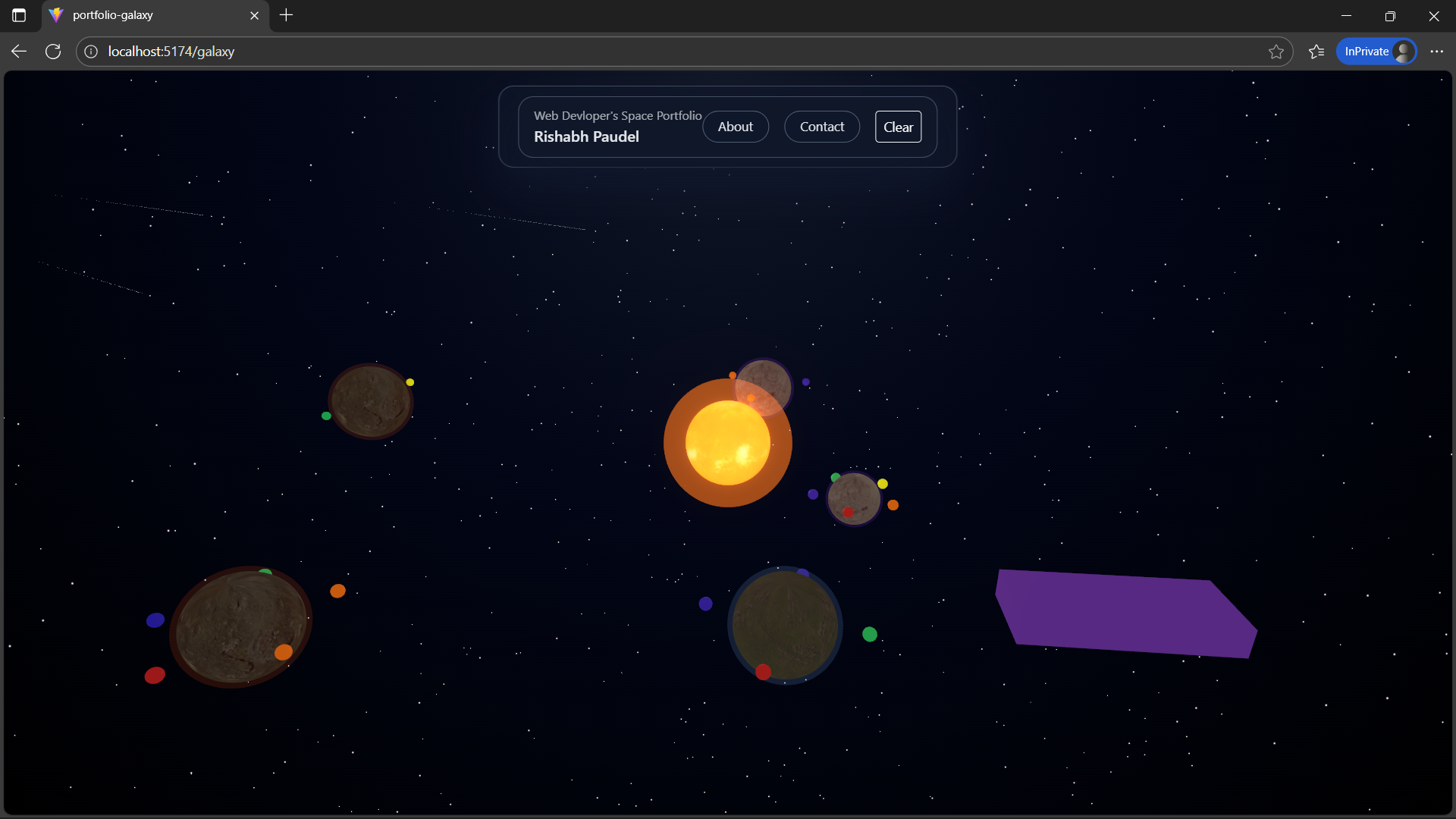Viewport: 1456px width, 819px height.
Task: Click the browser back arrow
Action: [19, 52]
